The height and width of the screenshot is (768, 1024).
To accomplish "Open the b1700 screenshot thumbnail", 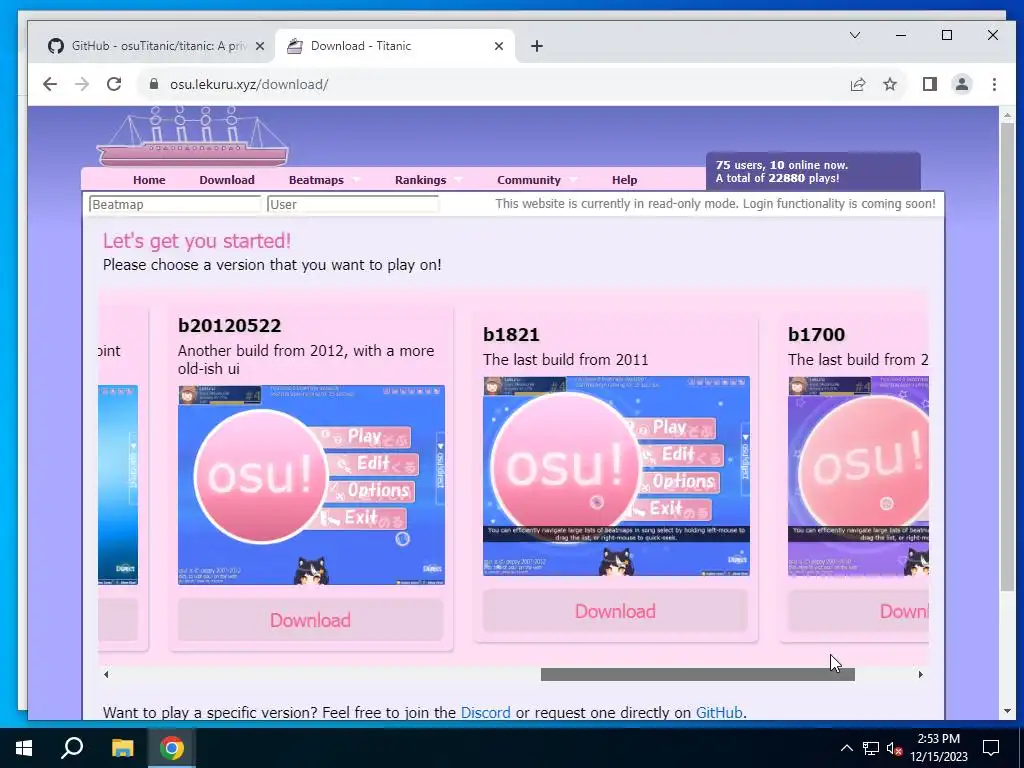I will click(x=858, y=476).
